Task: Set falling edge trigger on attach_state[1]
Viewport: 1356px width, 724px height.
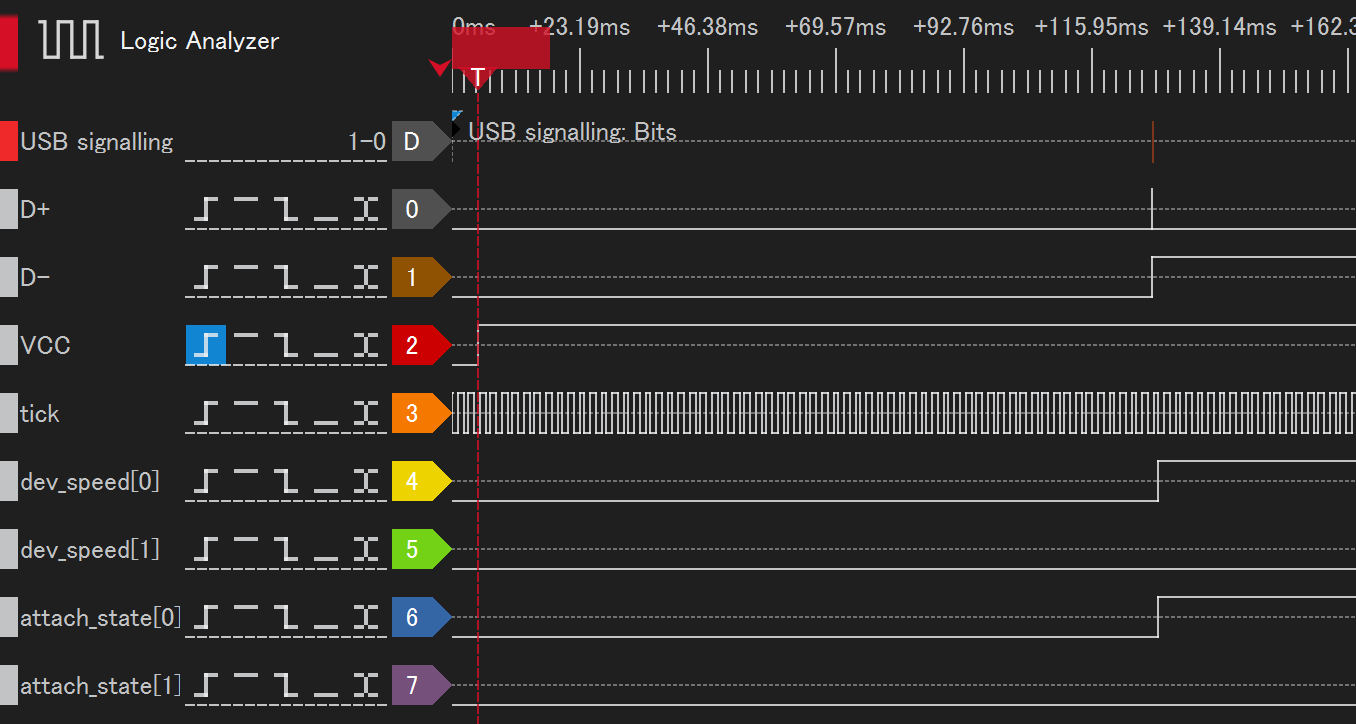Action: (286, 685)
